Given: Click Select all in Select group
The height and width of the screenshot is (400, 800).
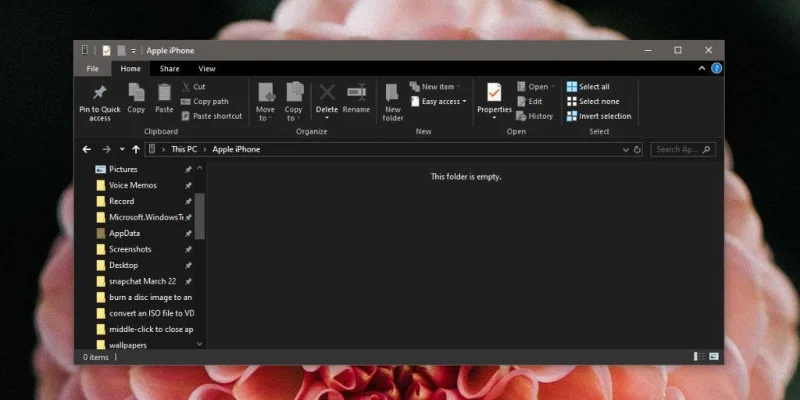Looking at the screenshot, I should (x=587, y=87).
